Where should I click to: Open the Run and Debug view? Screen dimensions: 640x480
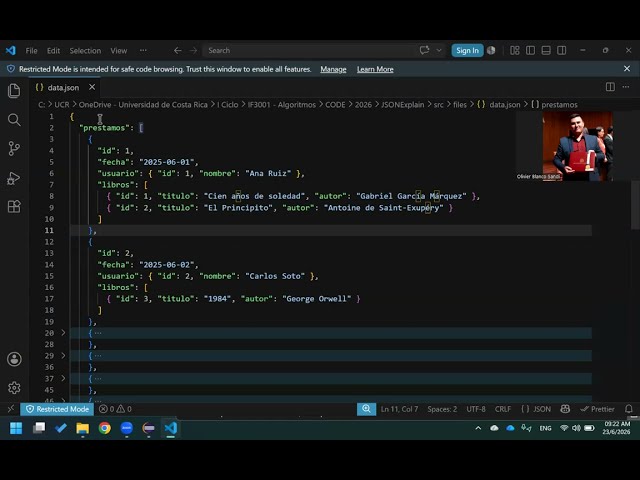point(14,178)
